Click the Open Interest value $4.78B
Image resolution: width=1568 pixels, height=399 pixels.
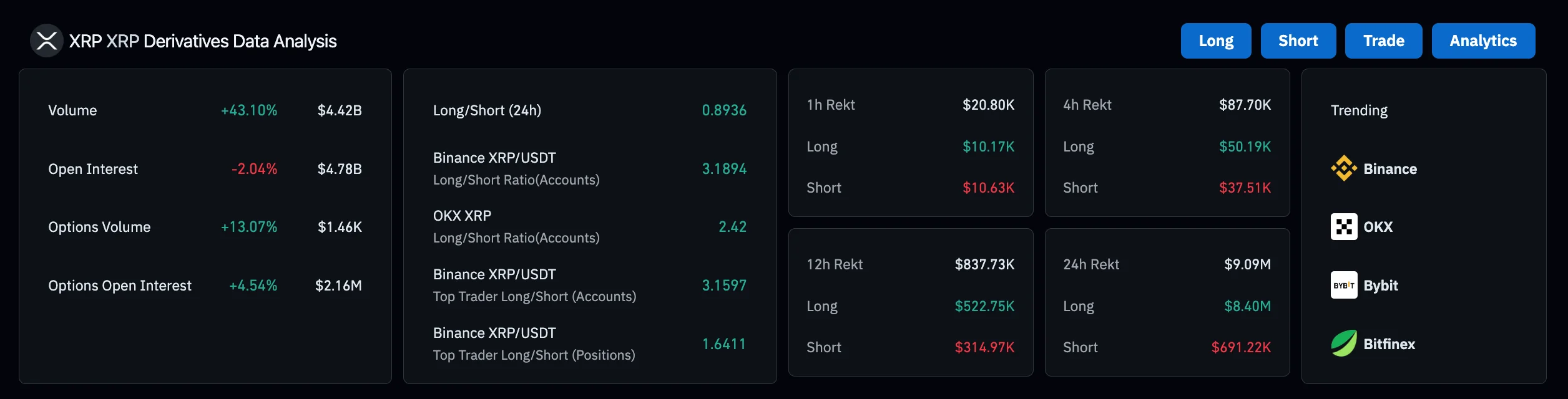coord(340,169)
